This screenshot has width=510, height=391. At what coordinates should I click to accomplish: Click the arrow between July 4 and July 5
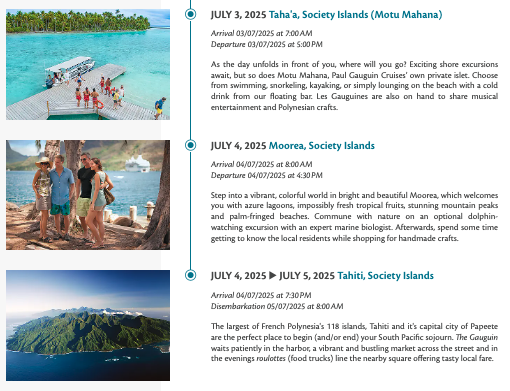tap(272, 276)
